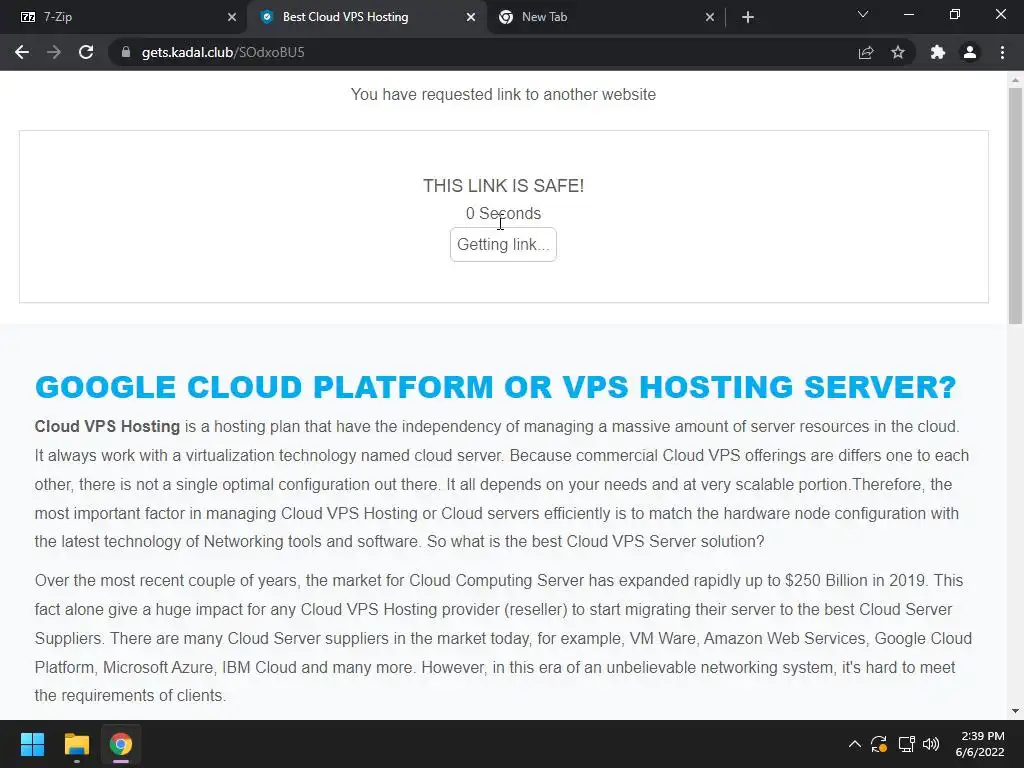Bookmark this page with star icon
The width and height of the screenshot is (1024, 768).
coord(898,52)
